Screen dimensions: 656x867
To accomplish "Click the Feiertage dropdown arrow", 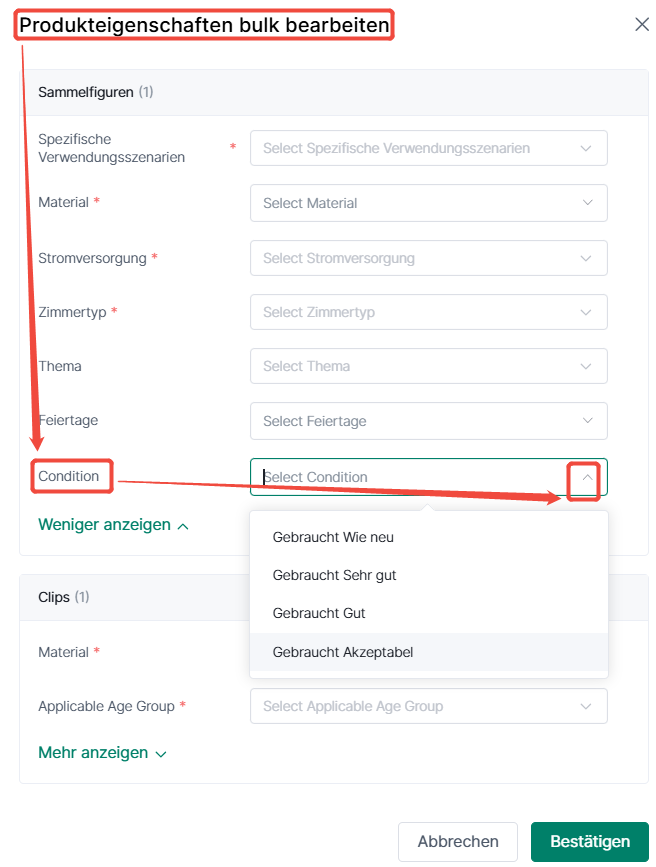I will 587,421.
